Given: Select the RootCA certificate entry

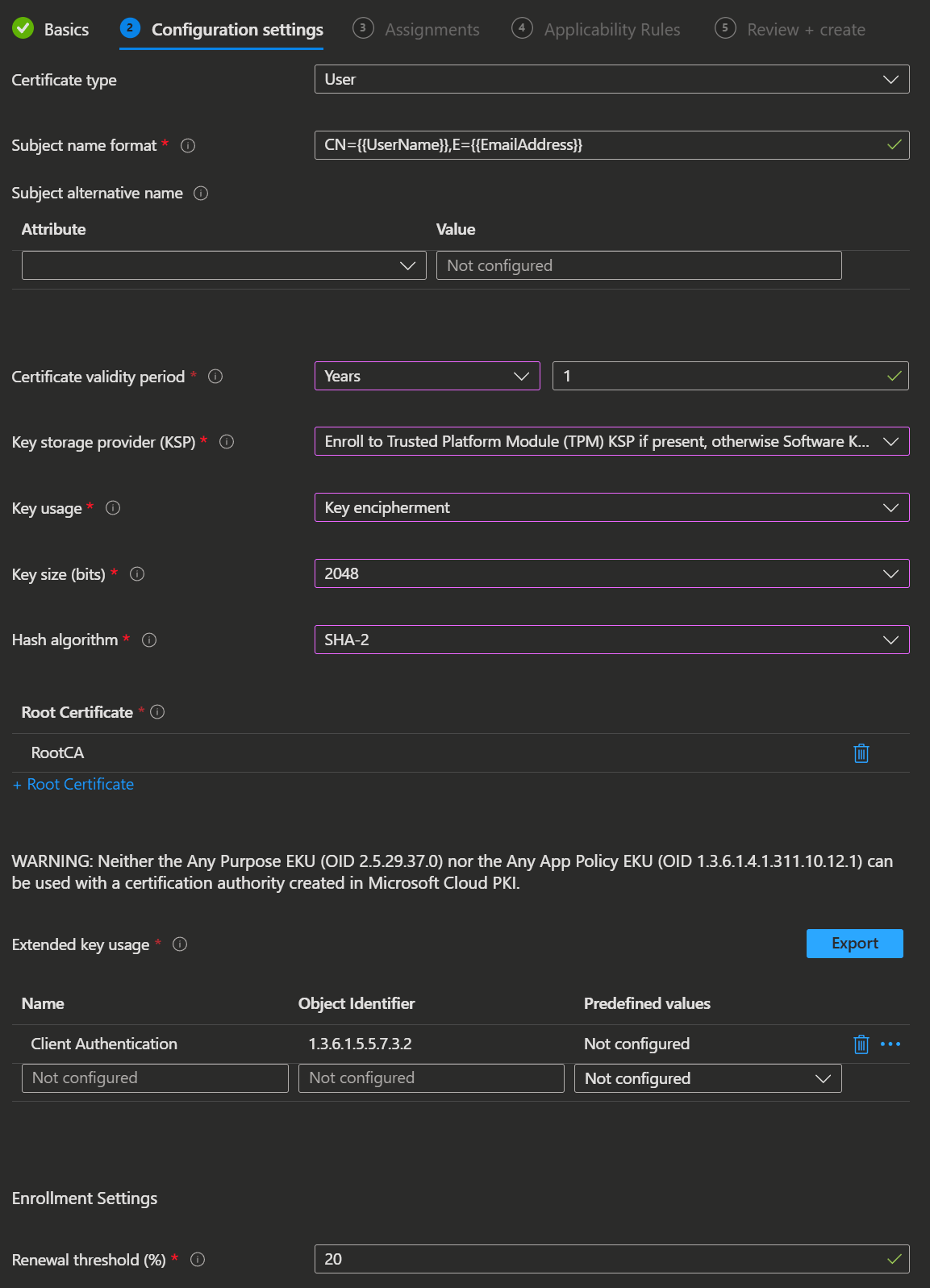Looking at the screenshot, I should [x=57, y=753].
